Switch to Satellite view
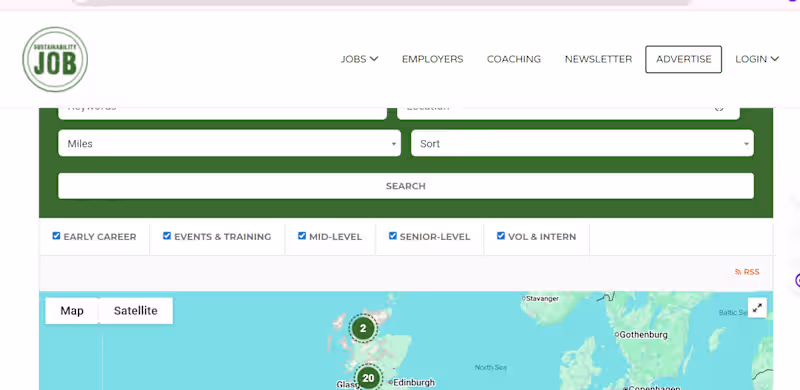The width and height of the screenshot is (800, 390). pos(136,311)
